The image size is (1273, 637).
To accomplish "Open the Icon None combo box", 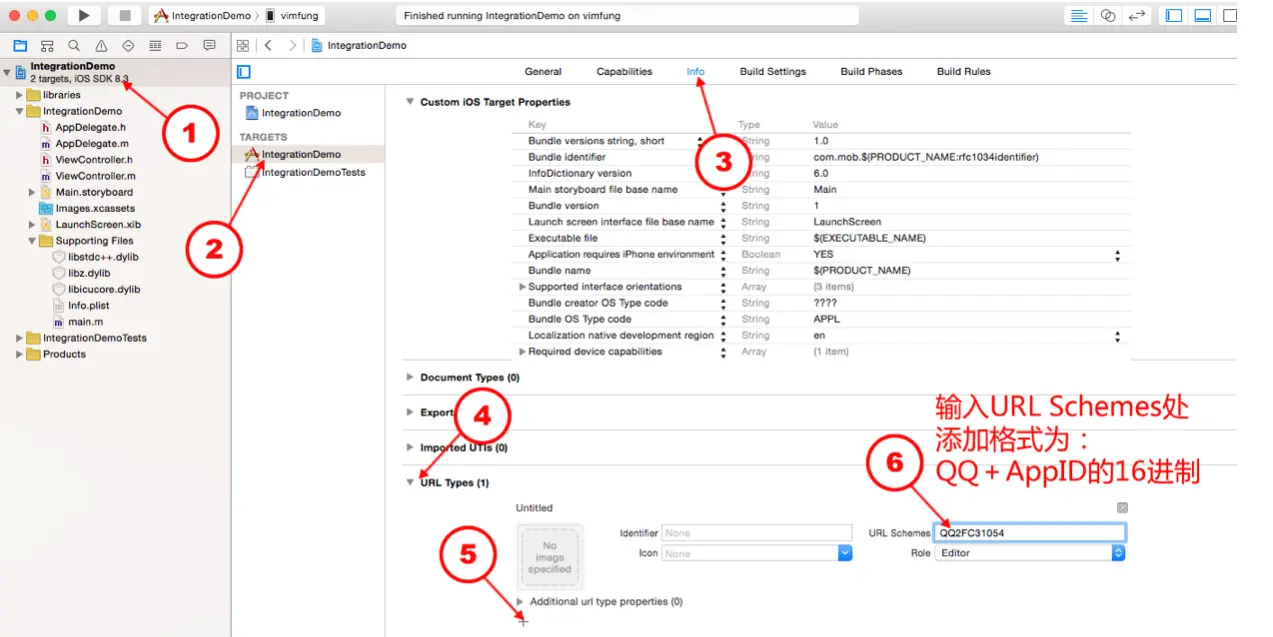I will click(x=757, y=553).
